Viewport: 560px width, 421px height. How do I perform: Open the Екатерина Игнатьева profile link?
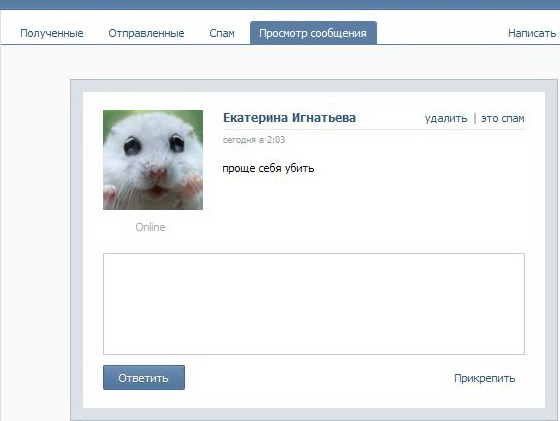click(x=289, y=118)
